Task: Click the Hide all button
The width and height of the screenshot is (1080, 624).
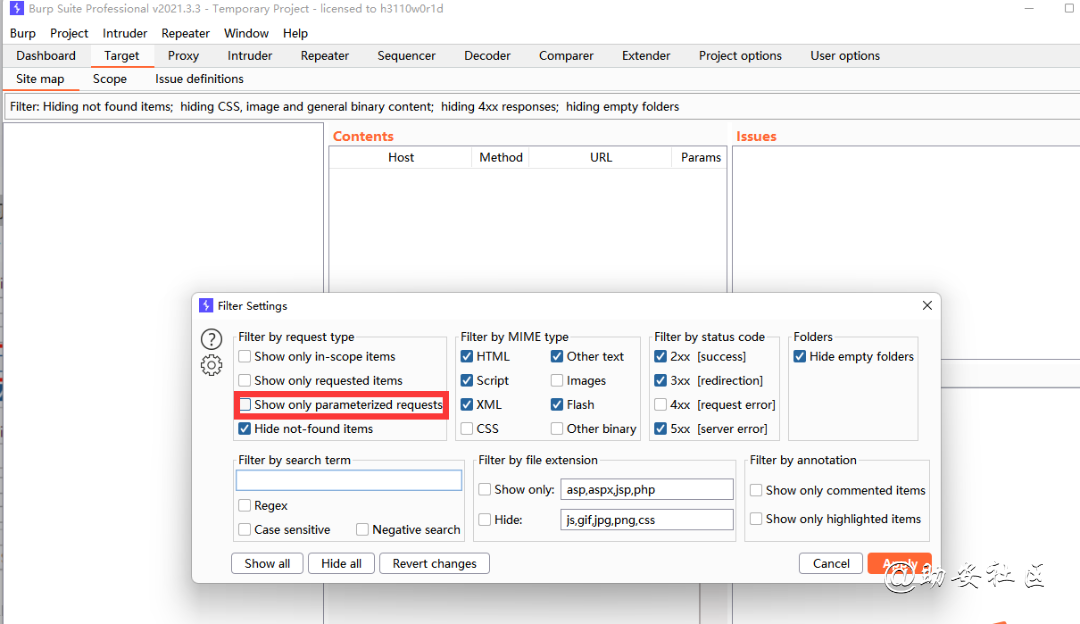Action: coord(341,563)
